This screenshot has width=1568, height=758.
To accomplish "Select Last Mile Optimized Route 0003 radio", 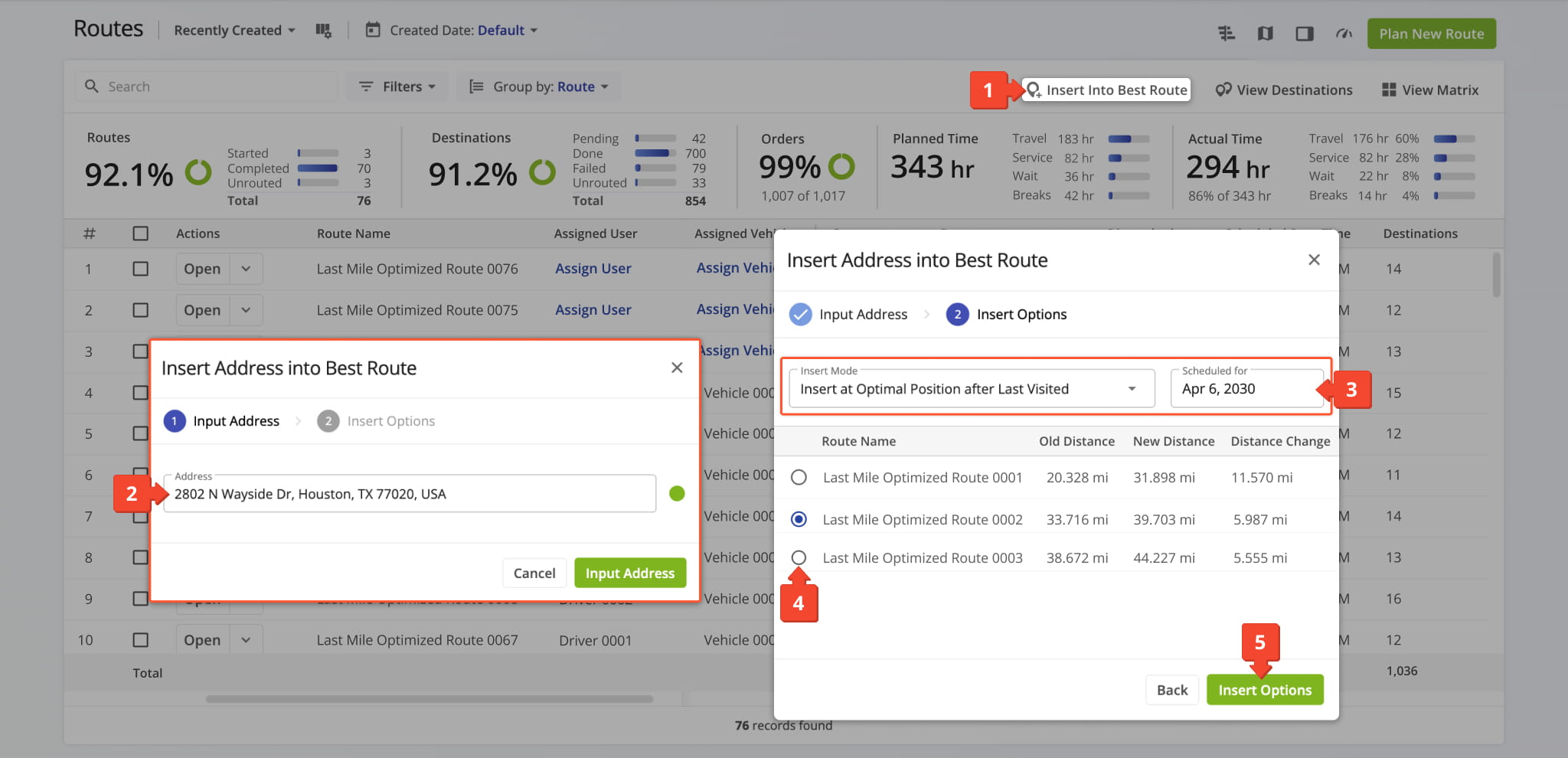I will [799, 557].
